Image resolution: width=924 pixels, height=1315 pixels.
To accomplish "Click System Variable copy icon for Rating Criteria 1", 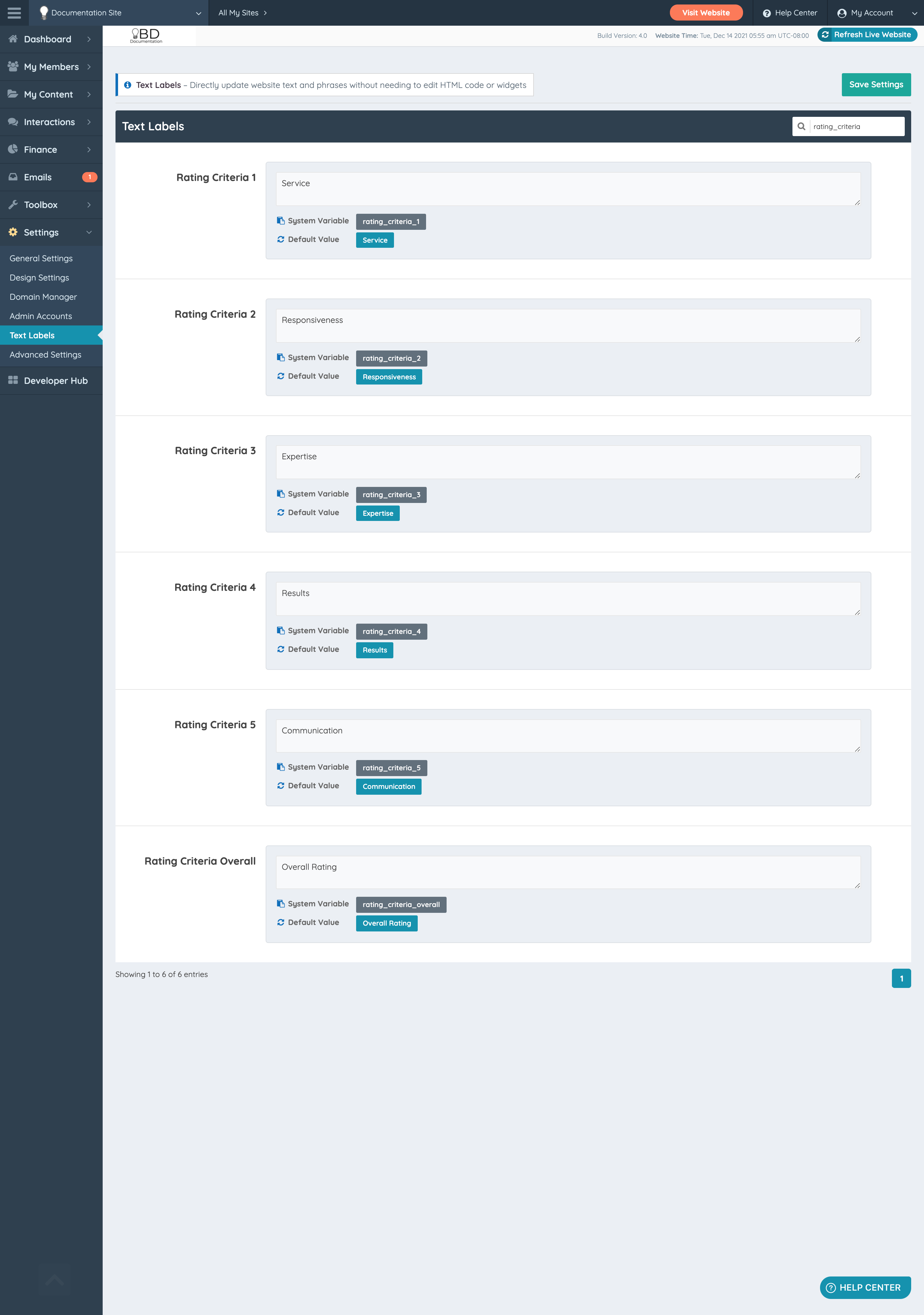I will (280, 221).
